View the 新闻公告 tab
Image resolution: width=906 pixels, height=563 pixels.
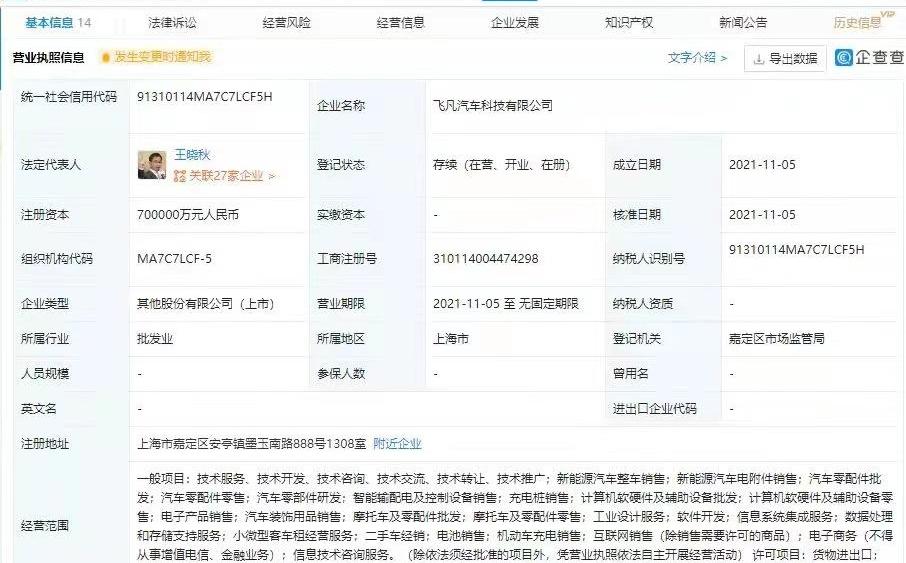(743, 22)
